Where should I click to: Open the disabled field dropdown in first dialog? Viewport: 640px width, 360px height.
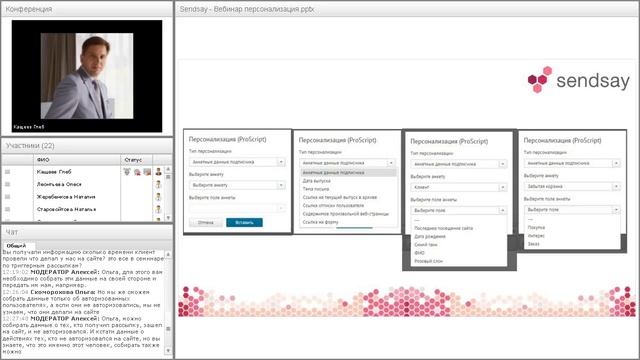point(237,208)
